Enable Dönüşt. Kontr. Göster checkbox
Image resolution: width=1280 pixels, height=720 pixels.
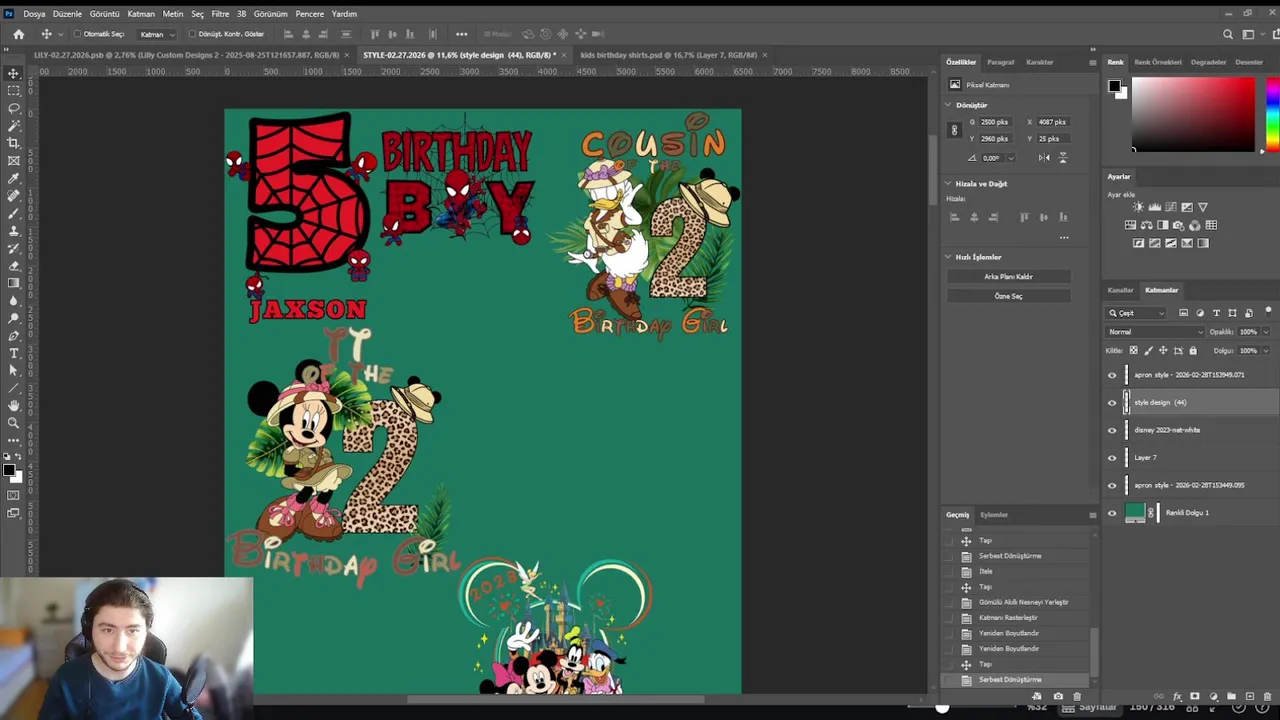tap(192, 34)
